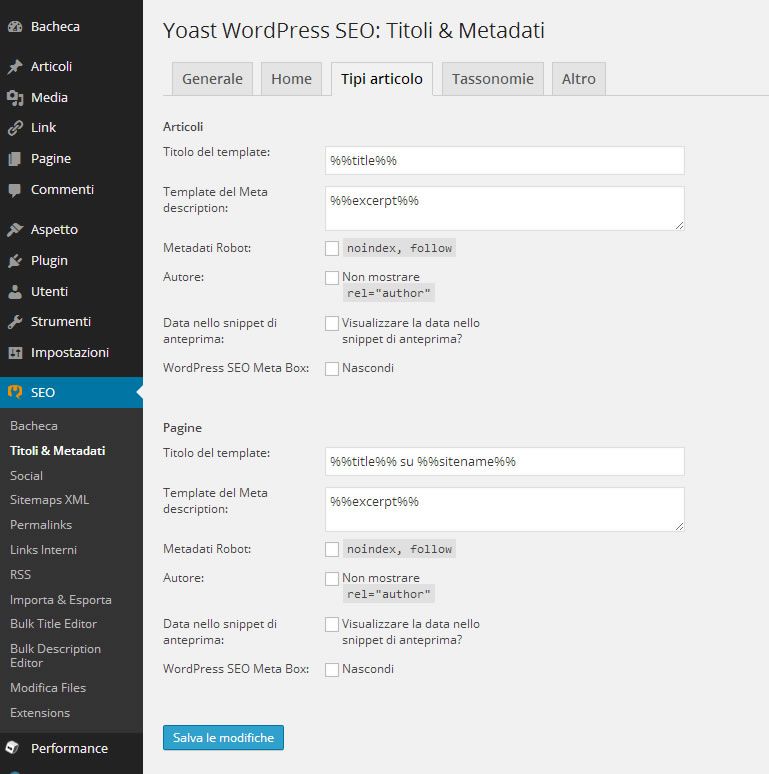Click the Pagine pages icon

(x=15, y=159)
